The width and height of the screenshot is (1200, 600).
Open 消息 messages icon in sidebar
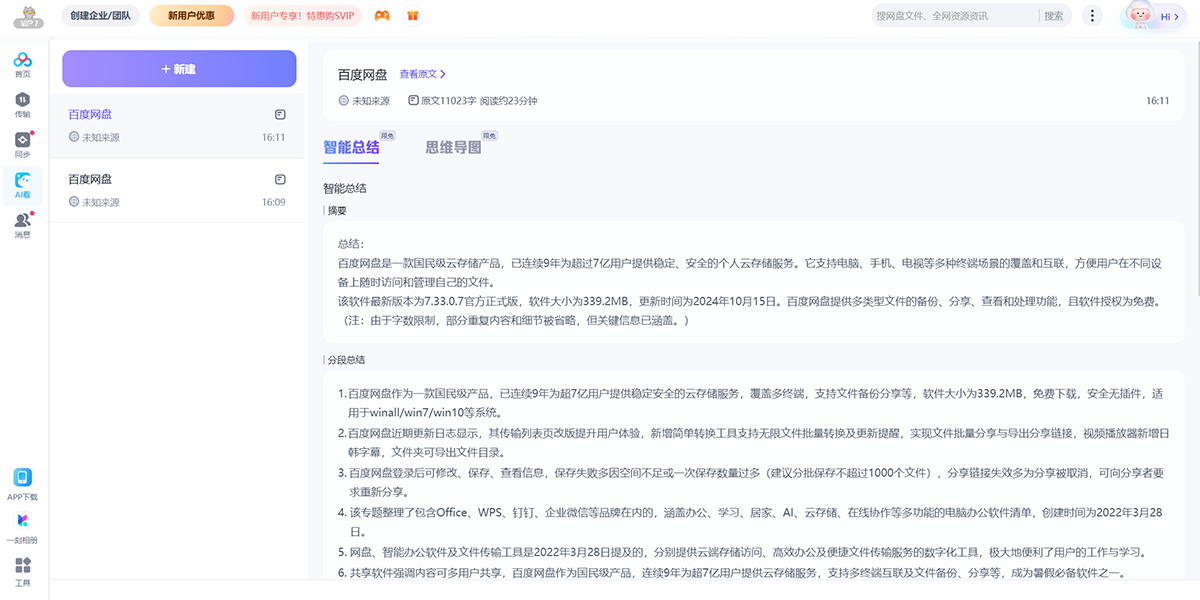[22, 225]
